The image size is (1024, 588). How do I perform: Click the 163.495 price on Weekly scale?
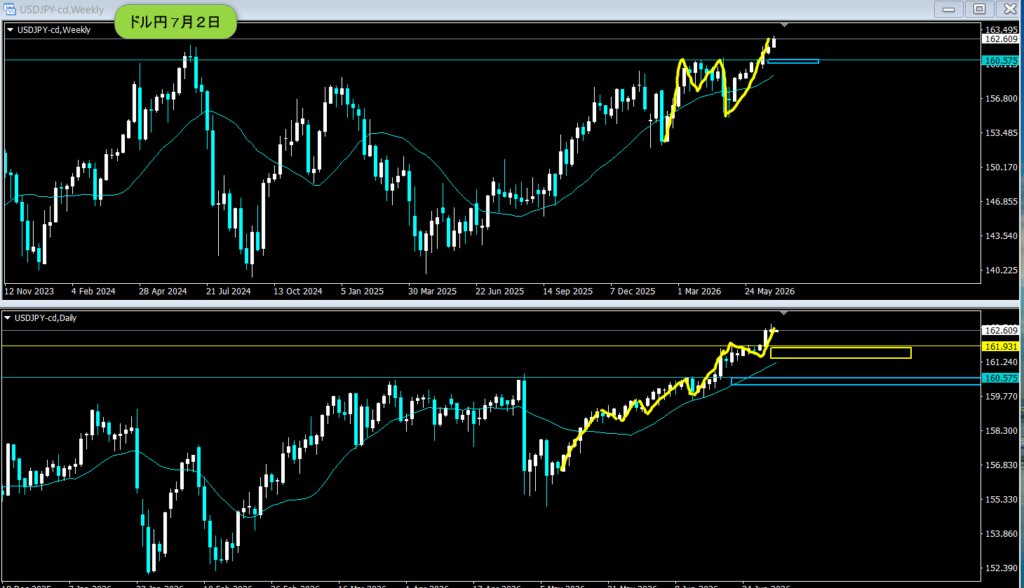coord(1000,30)
